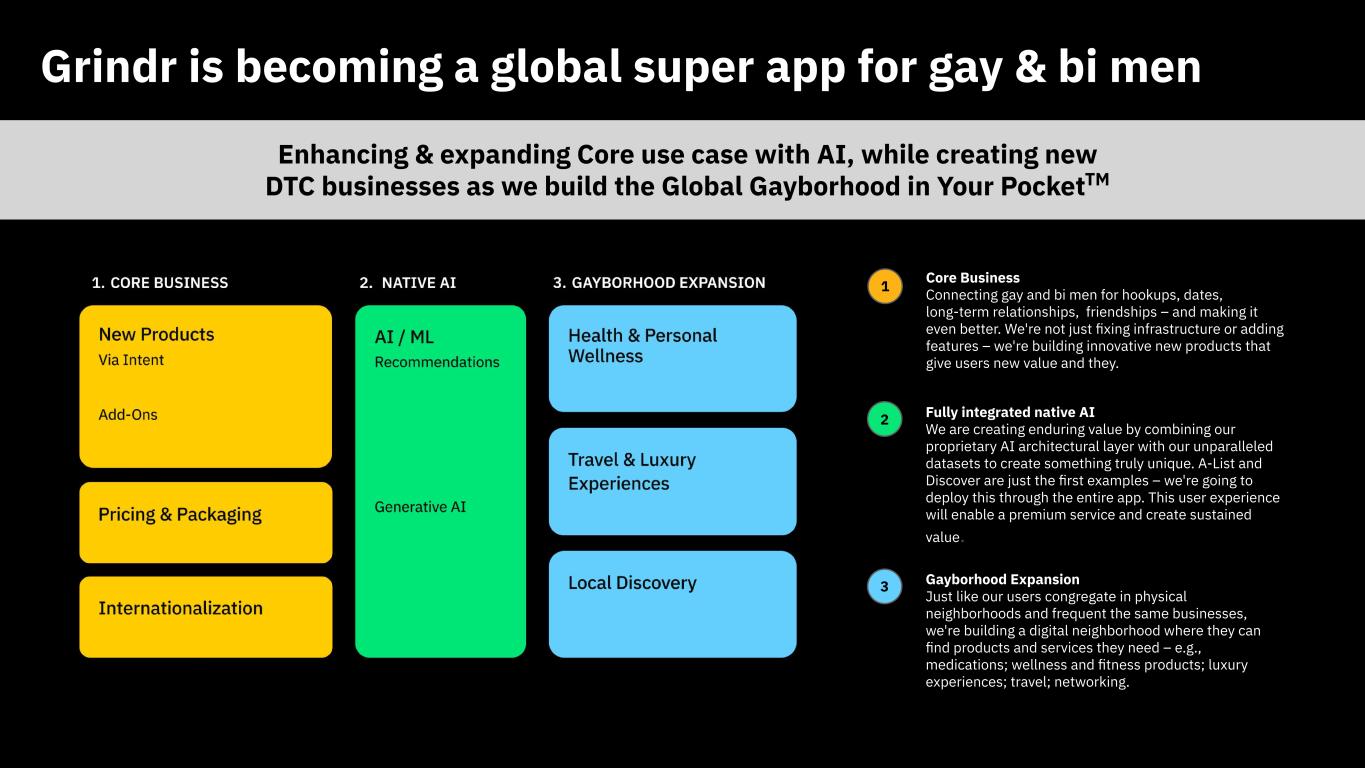This screenshot has width=1365, height=768.
Task: Click the paragraph starting 'Connecting gay and bi men'
Action: tap(1105, 329)
